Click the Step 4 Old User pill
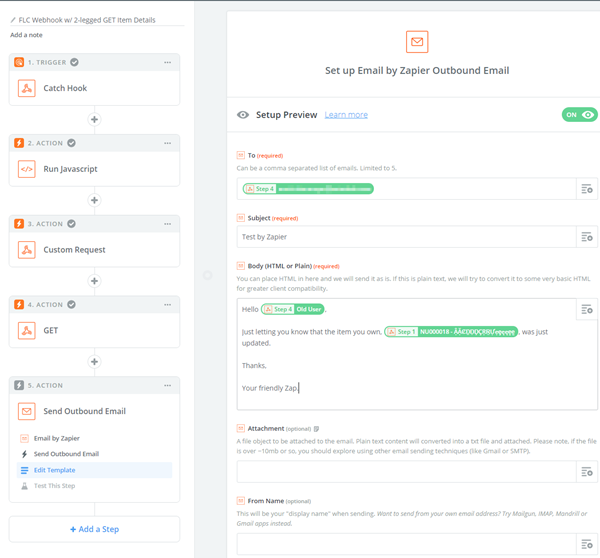 tap(293, 309)
